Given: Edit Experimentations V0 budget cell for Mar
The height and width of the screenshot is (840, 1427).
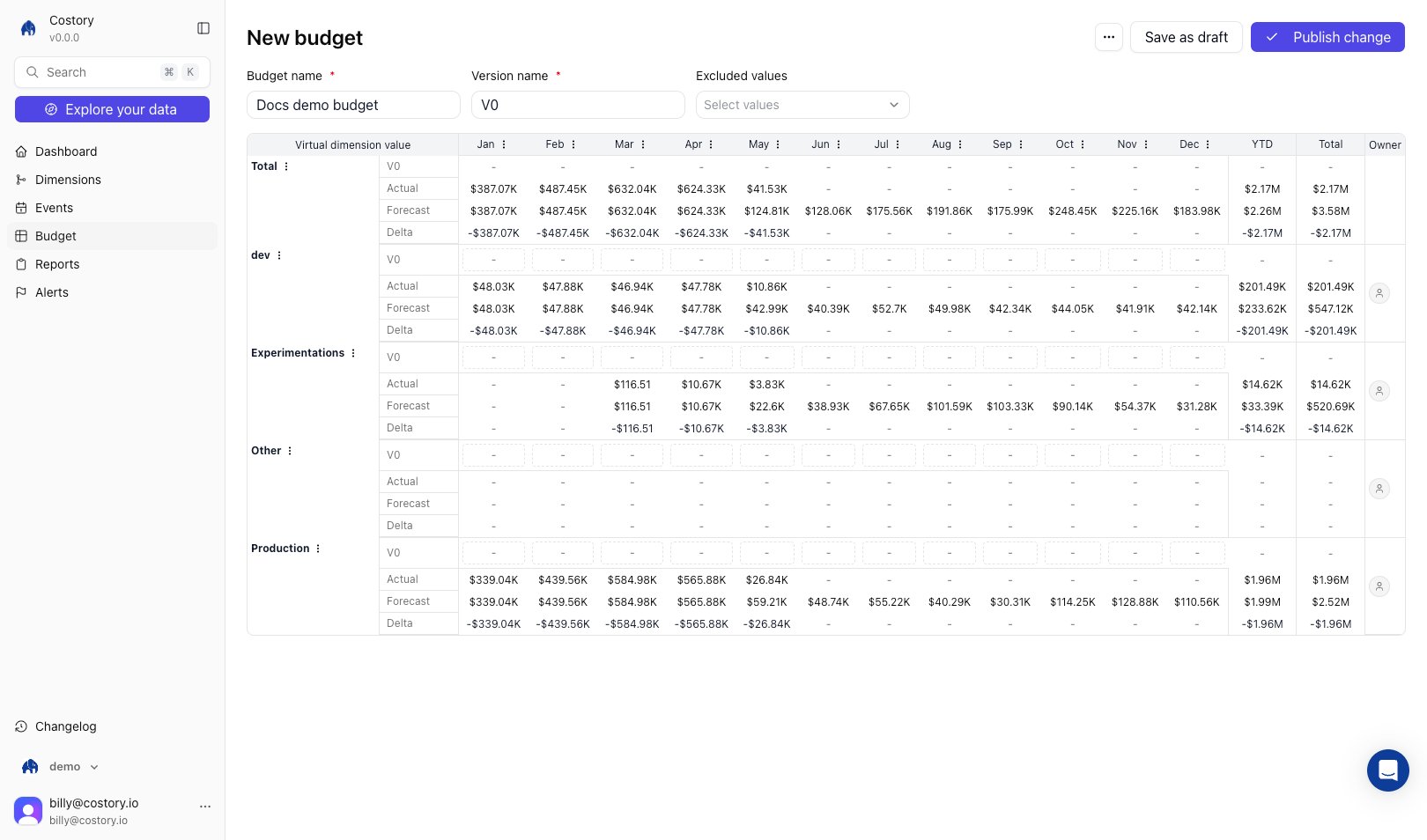Looking at the screenshot, I should (x=632, y=357).
